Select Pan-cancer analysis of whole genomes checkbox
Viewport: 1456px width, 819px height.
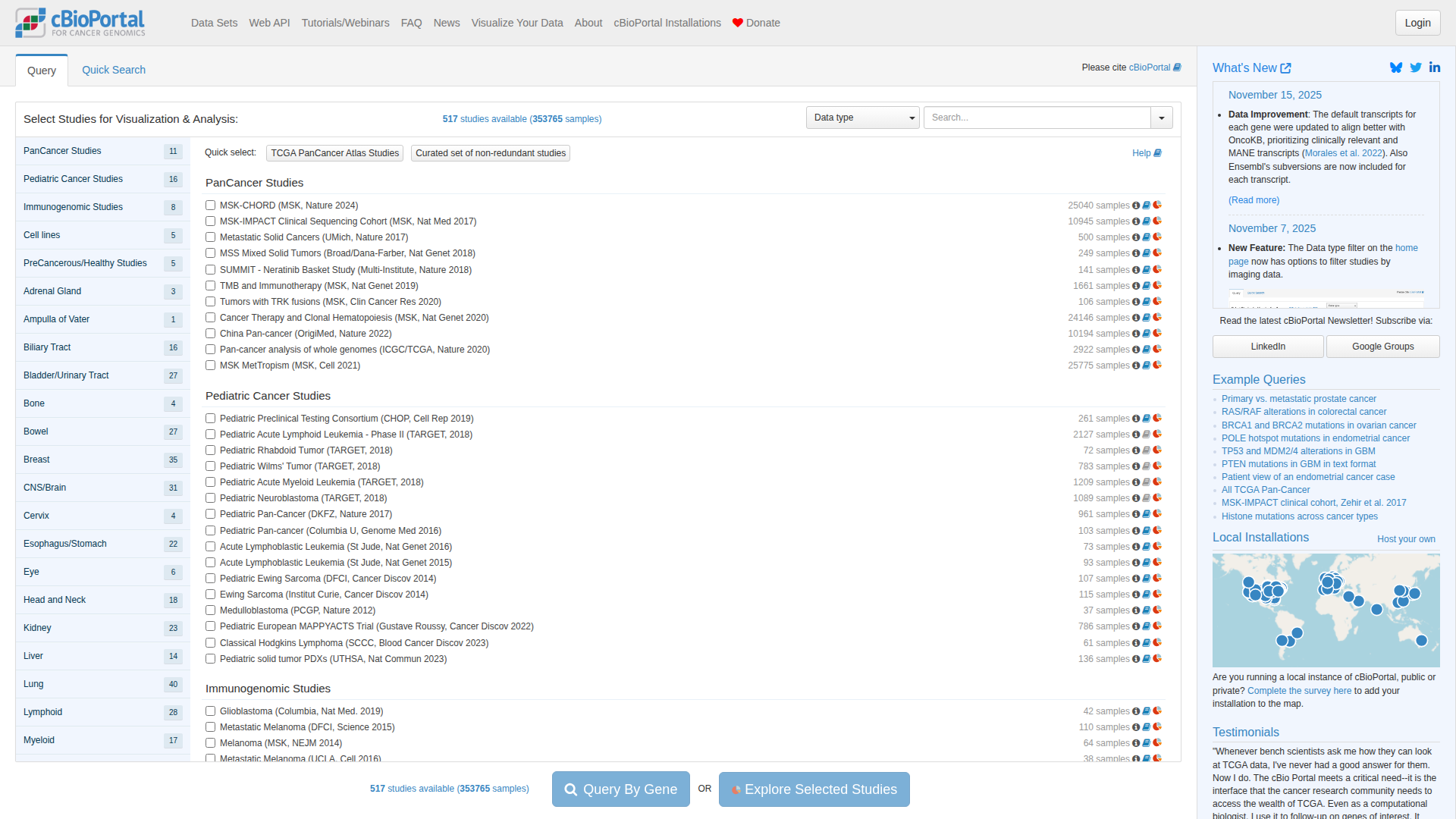[211, 350]
